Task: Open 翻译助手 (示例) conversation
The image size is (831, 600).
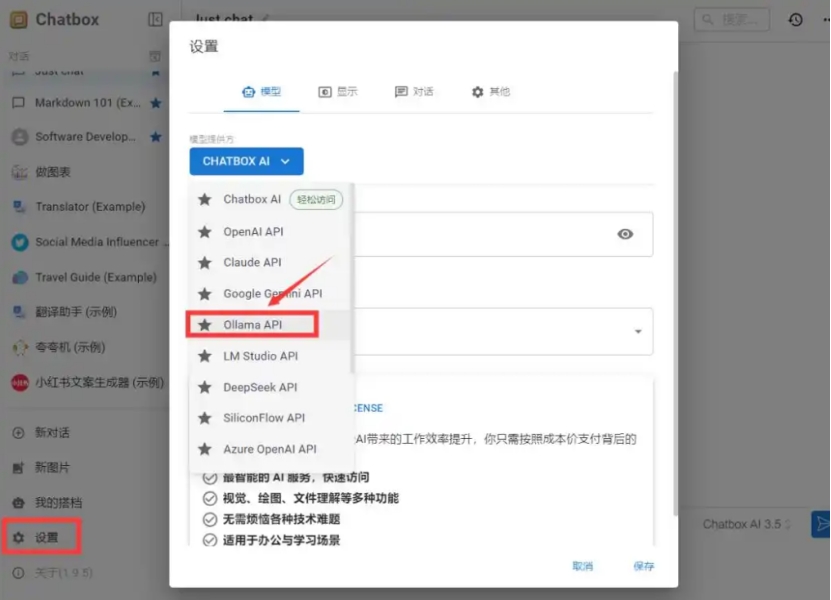Action: tap(87, 312)
